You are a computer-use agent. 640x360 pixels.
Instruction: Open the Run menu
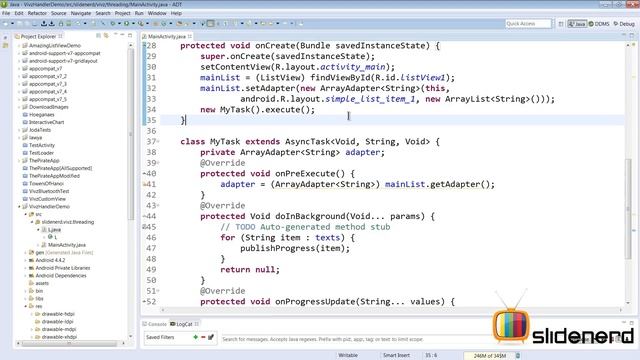tap(139, 13)
